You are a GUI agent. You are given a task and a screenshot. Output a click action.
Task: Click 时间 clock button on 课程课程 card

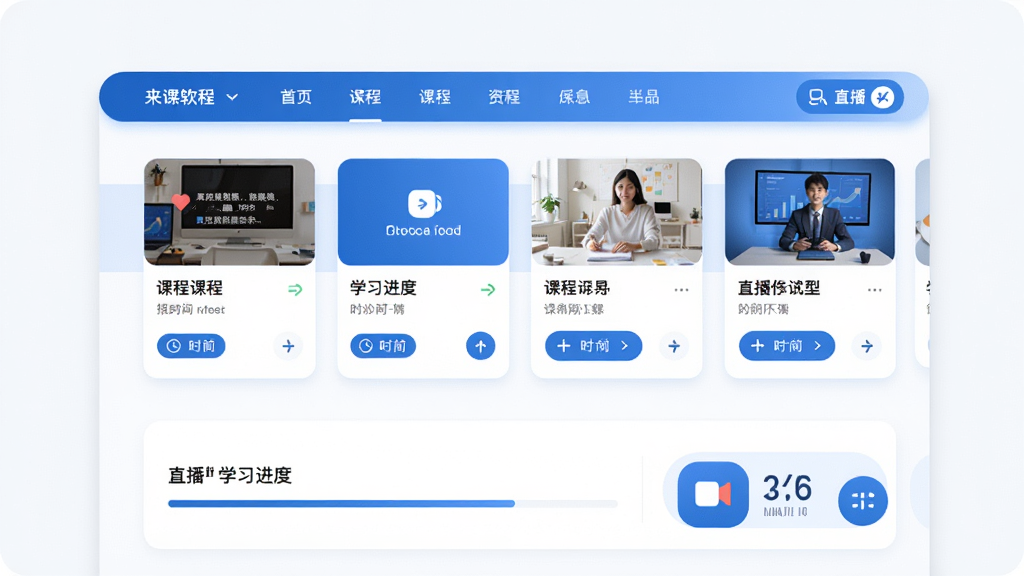click(191, 345)
